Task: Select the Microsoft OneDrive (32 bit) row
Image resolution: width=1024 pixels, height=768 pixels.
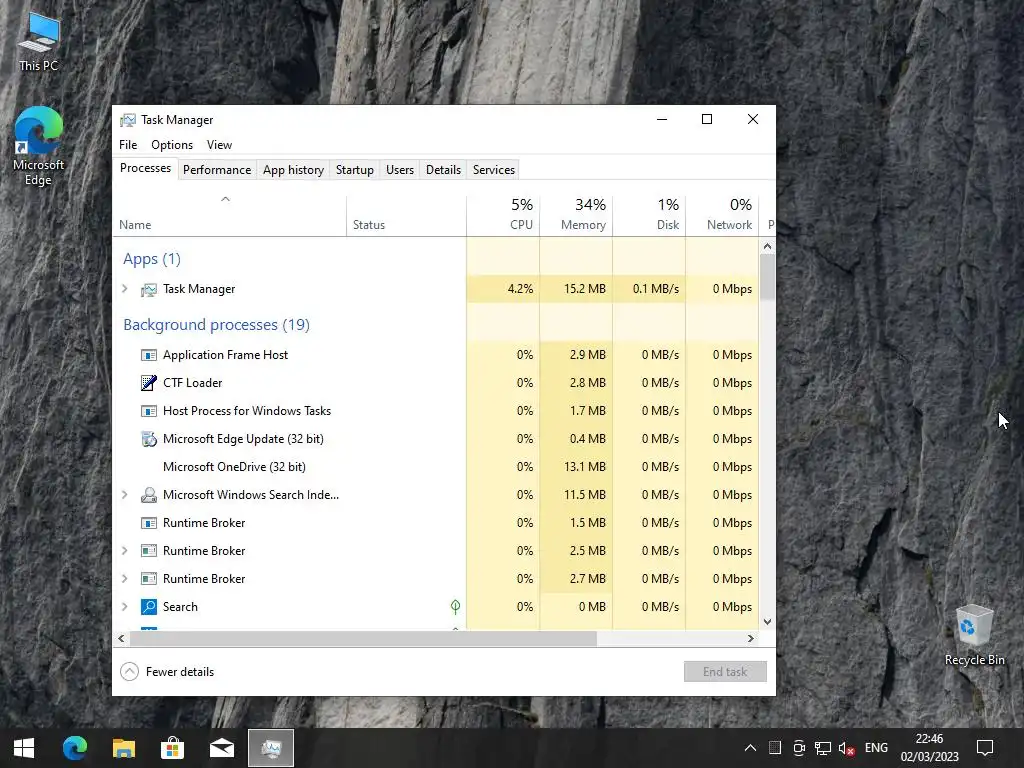Action: [x=436, y=467]
